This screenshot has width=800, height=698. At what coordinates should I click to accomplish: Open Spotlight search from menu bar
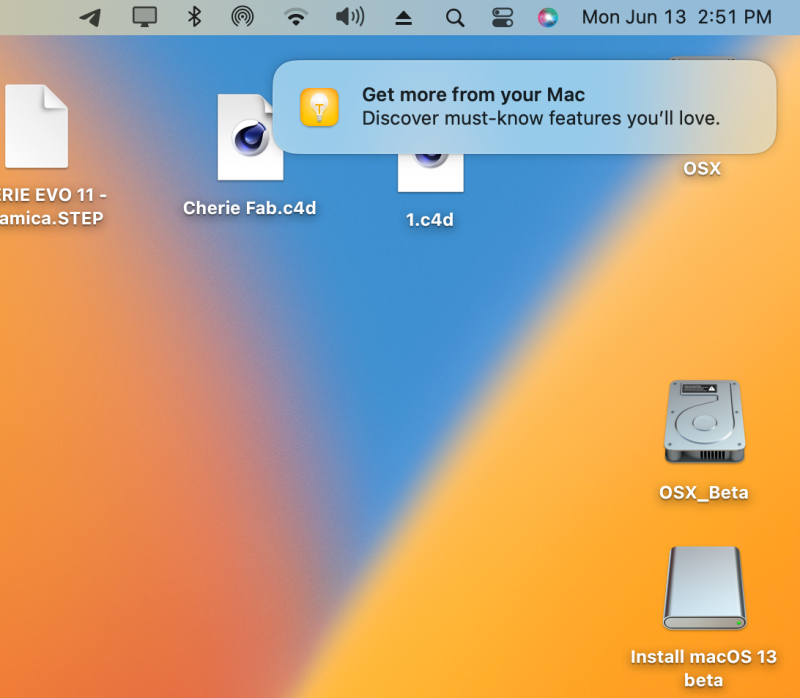coord(455,17)
